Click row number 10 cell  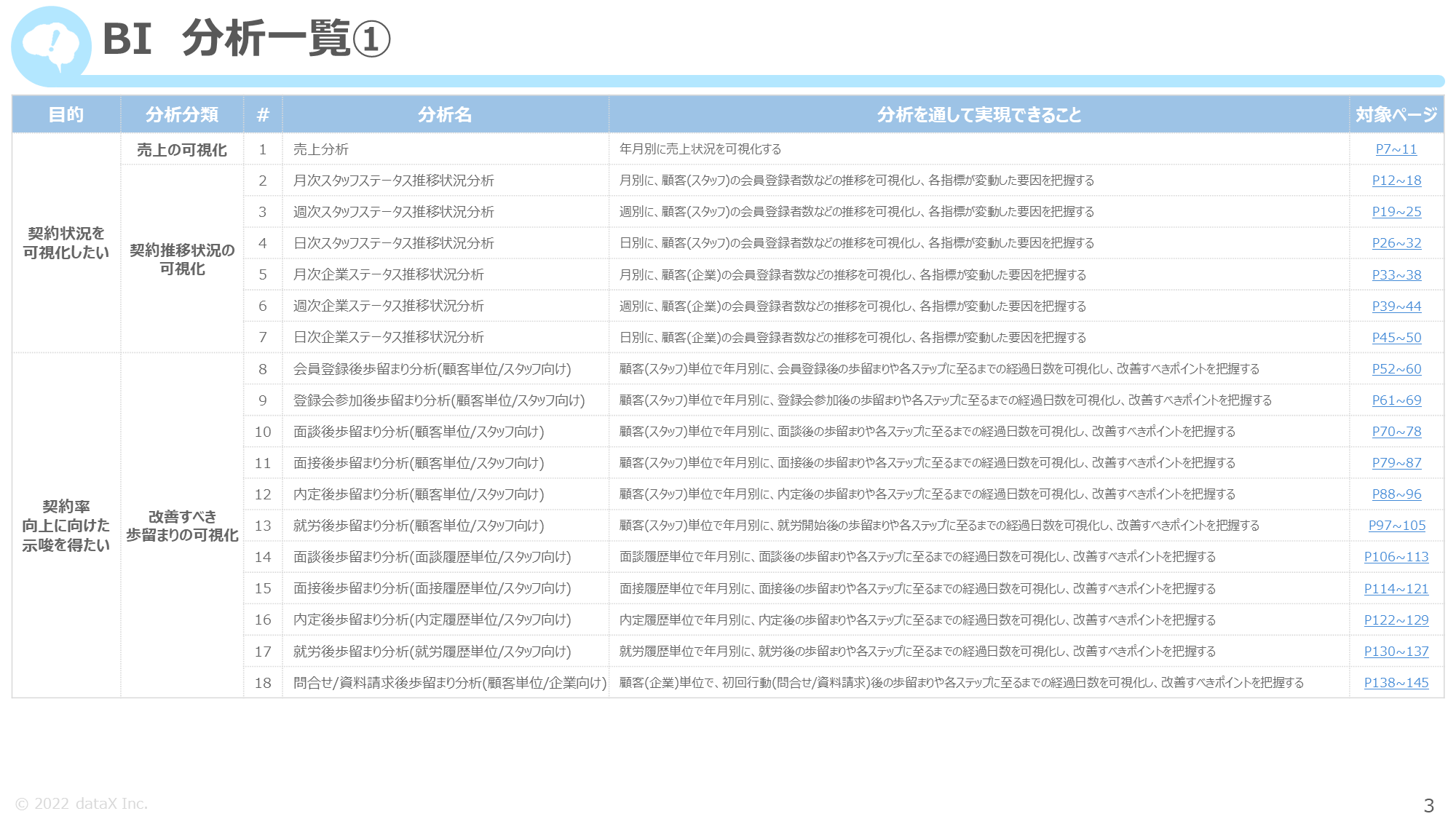(x=263, y=432)
